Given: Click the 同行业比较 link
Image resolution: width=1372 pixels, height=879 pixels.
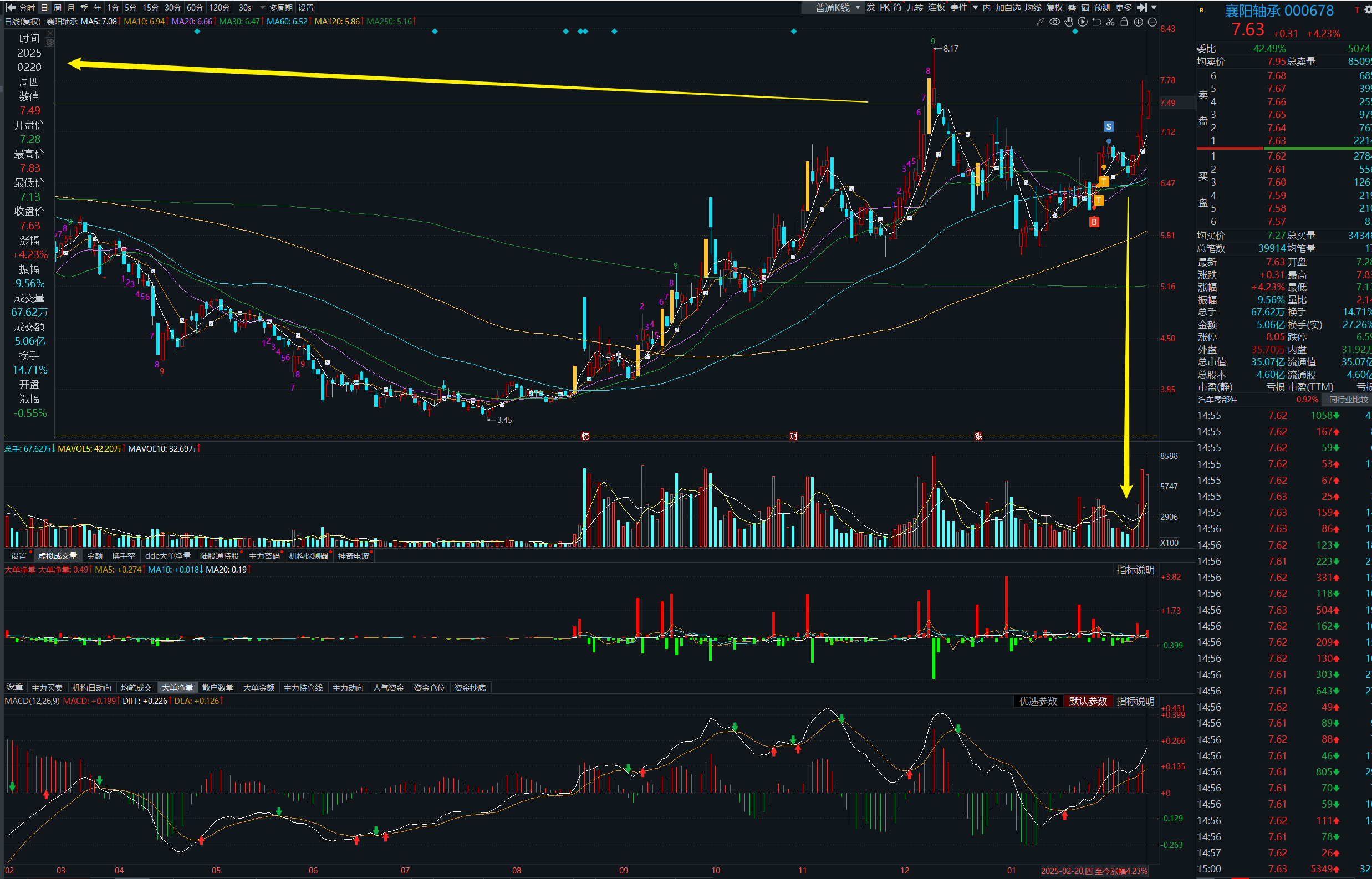Looking at the screenshot, I should pos(1348,400).
